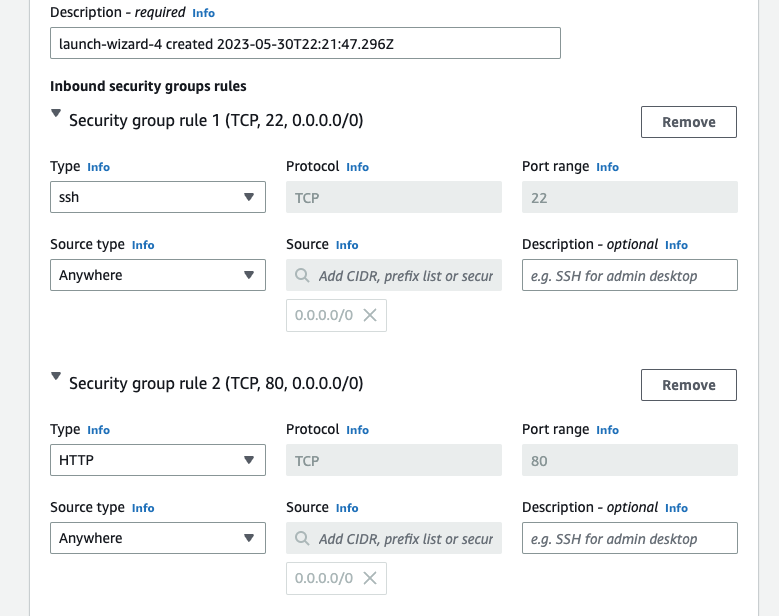Click the security group Description text field
This screenshot has height=616, width=779.
(305, 43)
